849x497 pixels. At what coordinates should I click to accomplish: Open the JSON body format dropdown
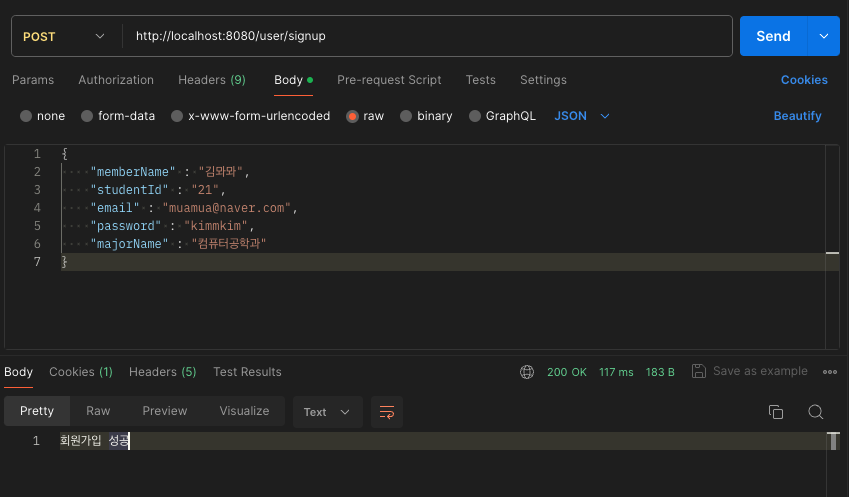[x=582, y=116]
